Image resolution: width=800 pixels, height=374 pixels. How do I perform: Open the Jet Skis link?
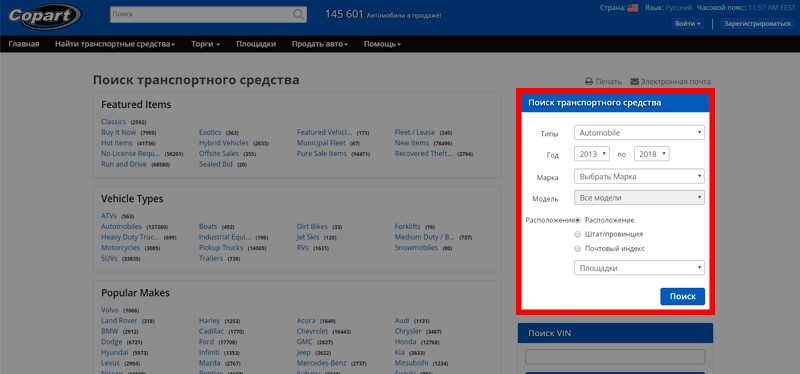(x=308, y=237)
